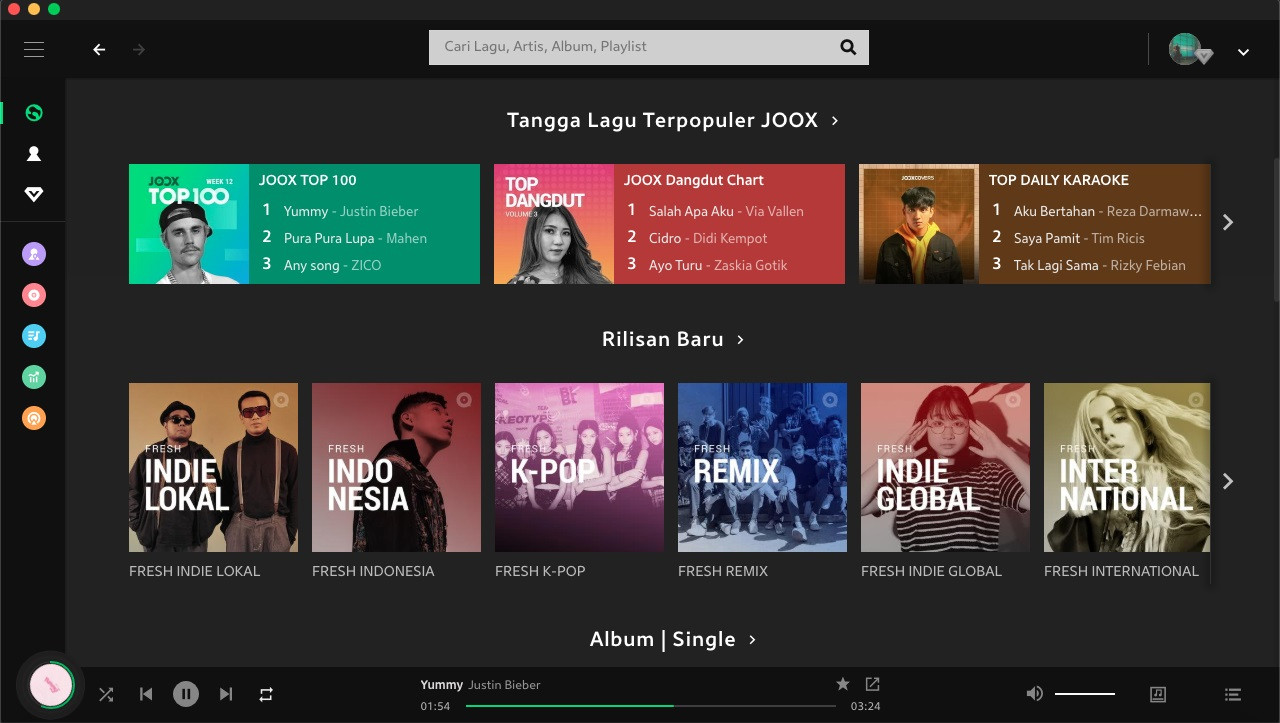Open the orange radio sidebar icon
The height and width of the screenshot is (723, 1280).
tap(34, 418)
